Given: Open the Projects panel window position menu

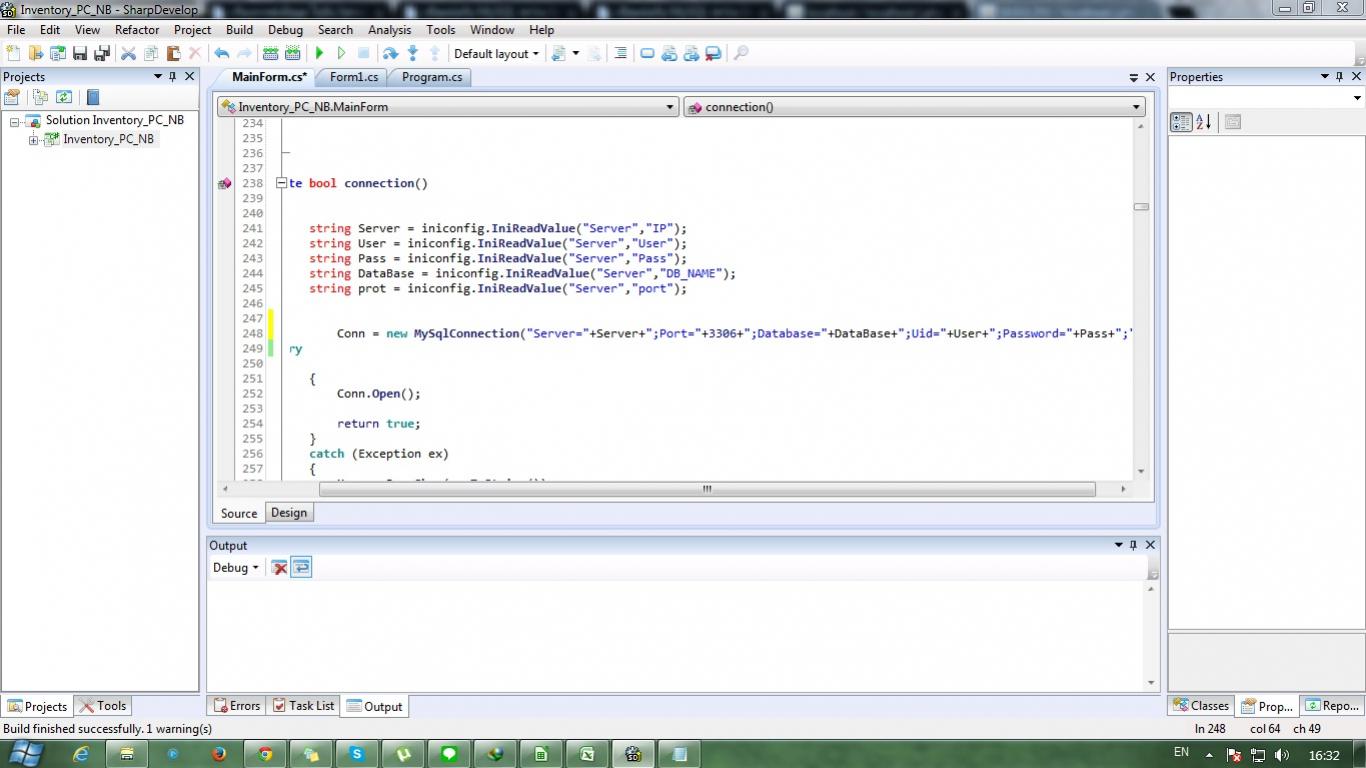Looking at the screenshot, I should pos(157,77).
